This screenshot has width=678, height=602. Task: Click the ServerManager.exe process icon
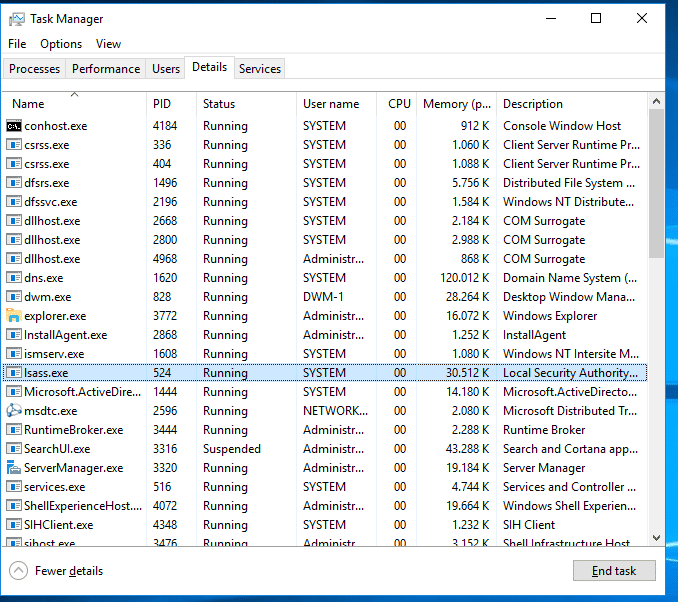(14, 468)
